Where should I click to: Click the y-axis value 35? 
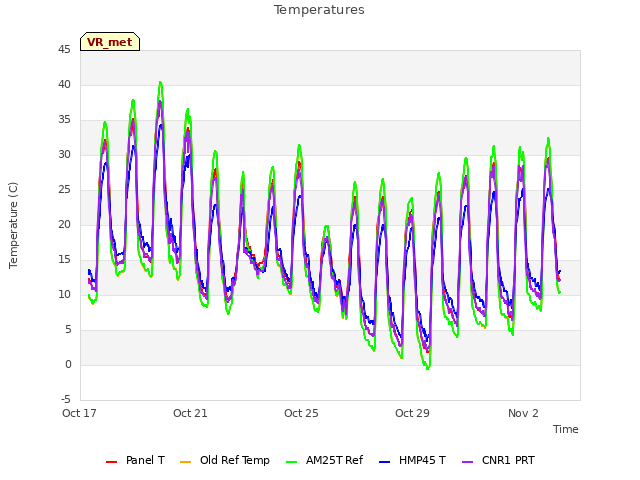coord(64,120)
